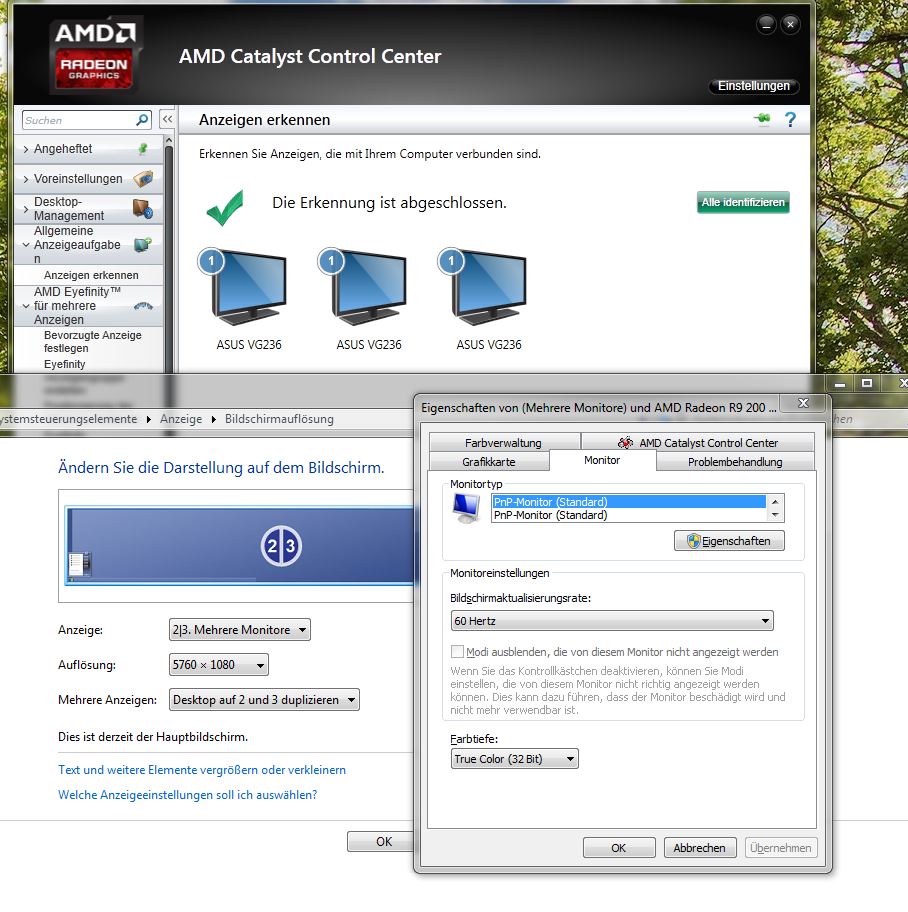Open 'Text und weitere Elemente vergrößern' link

(x=202, y=770)
